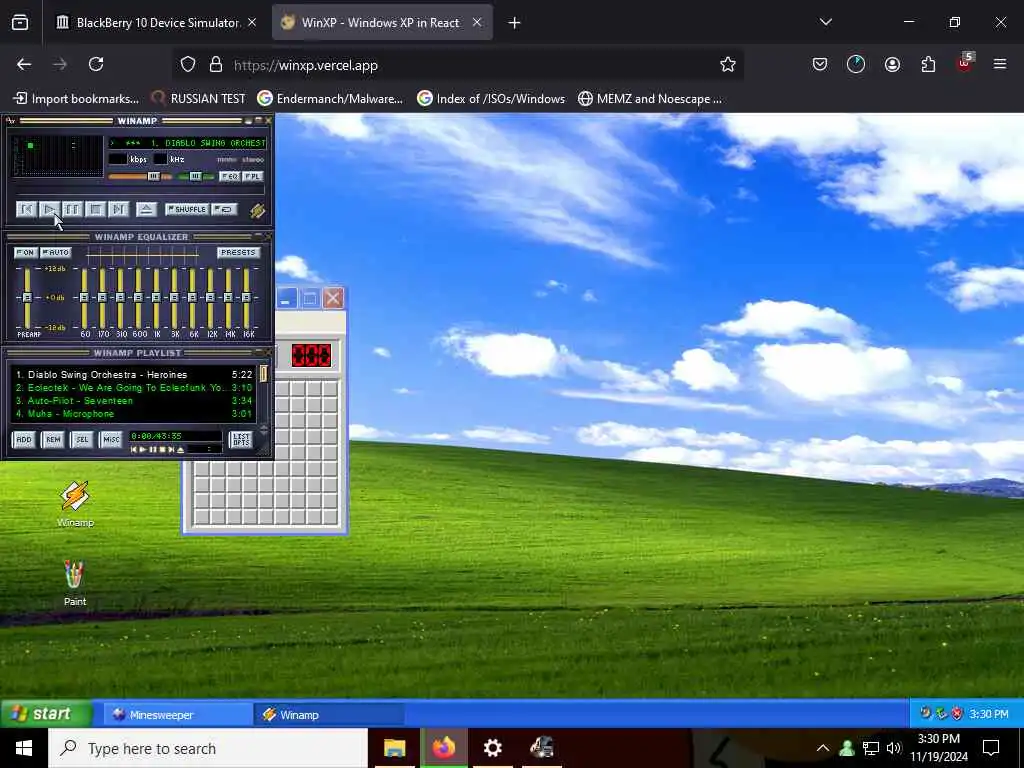
Task: Minimize the Minesweeper window
Action: 285,298
